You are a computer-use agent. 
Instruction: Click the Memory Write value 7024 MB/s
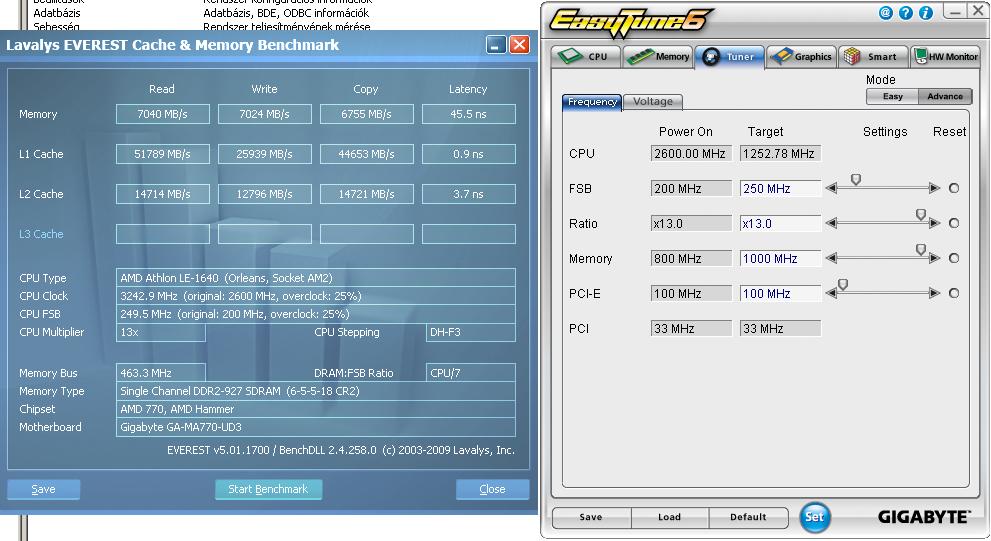click(x=264, y=114)
